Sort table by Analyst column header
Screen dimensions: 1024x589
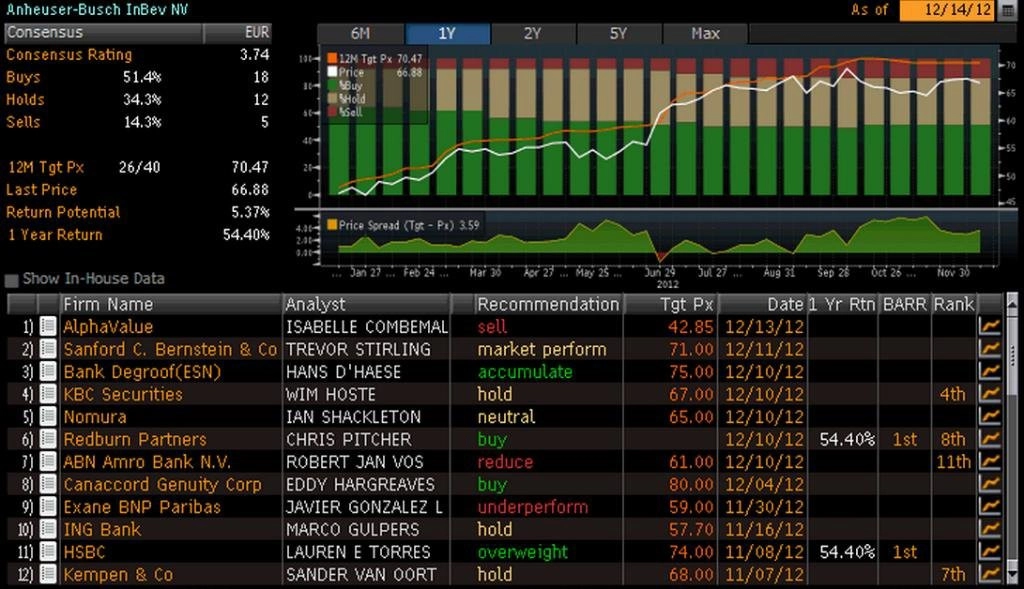[366, 304]
